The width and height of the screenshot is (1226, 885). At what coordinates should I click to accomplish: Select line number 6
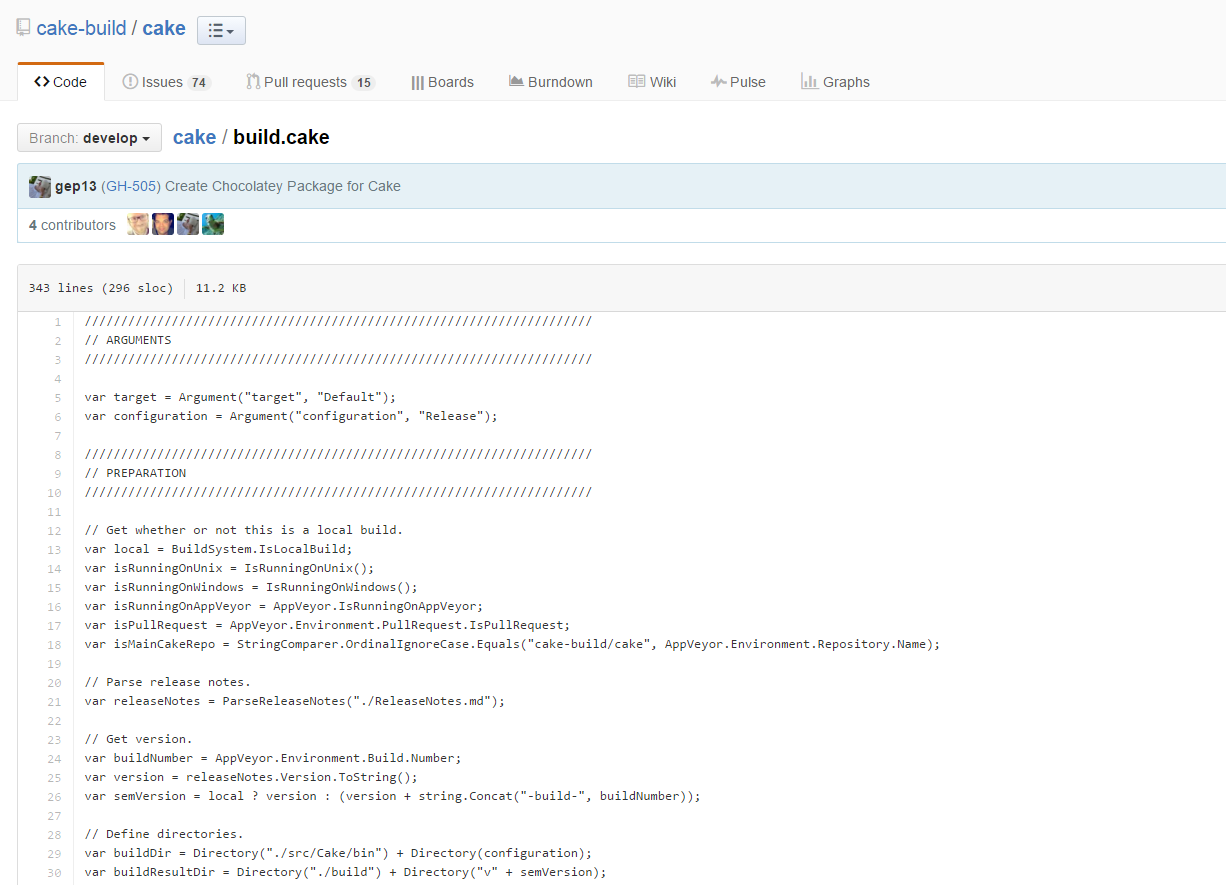tap(57, 417)
